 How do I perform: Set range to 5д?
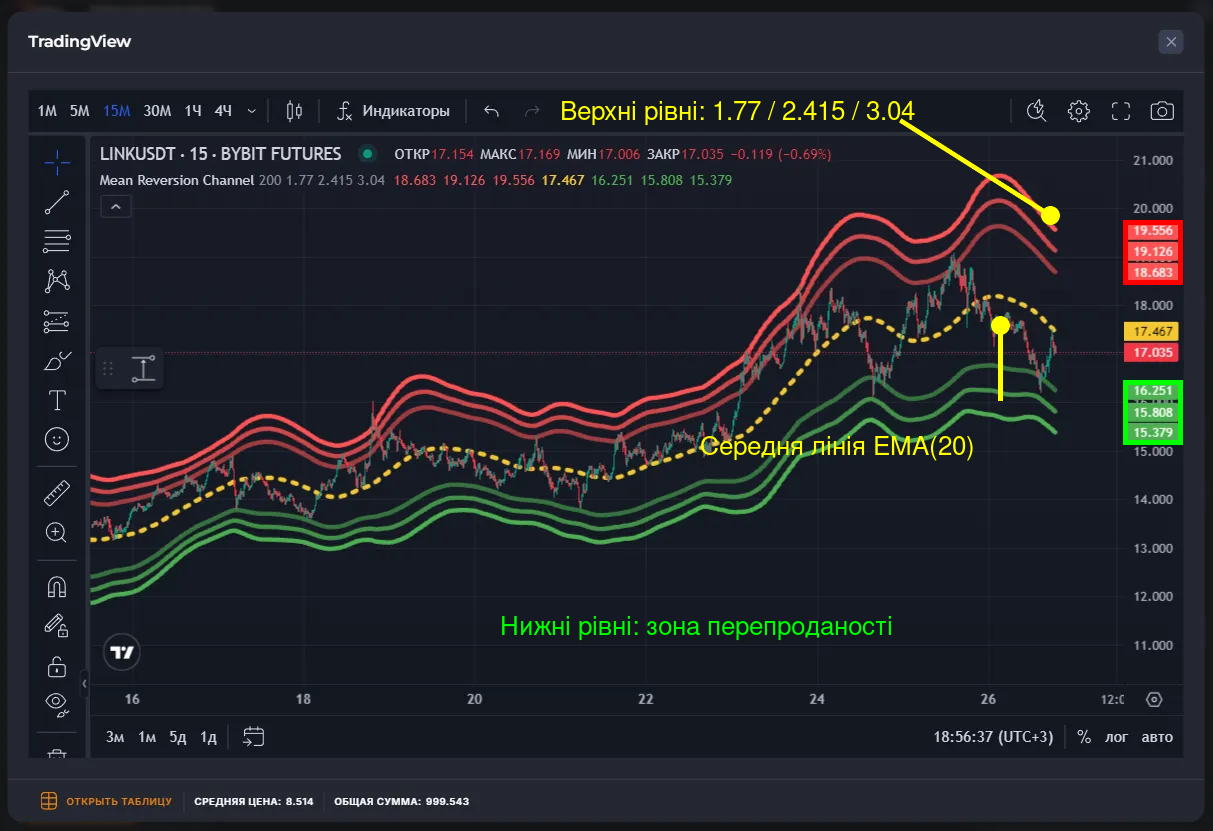tap(178, 737)
